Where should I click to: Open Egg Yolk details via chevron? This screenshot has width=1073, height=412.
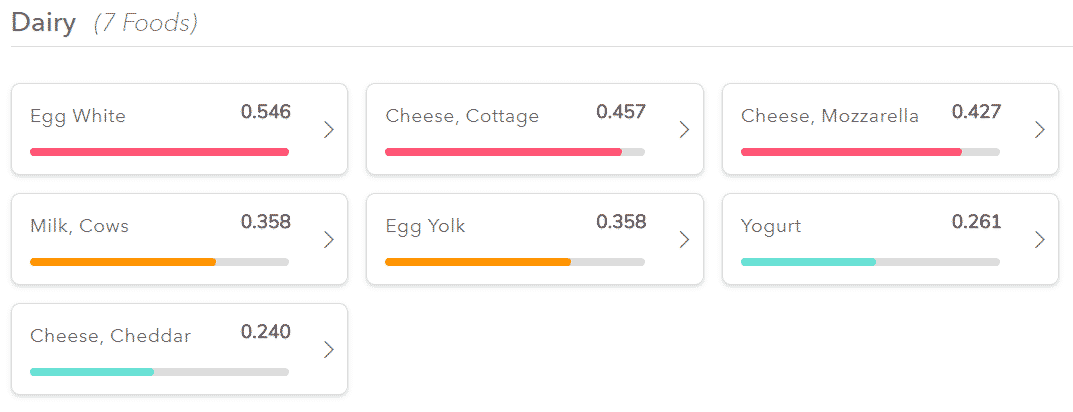[x=684, y=240]
